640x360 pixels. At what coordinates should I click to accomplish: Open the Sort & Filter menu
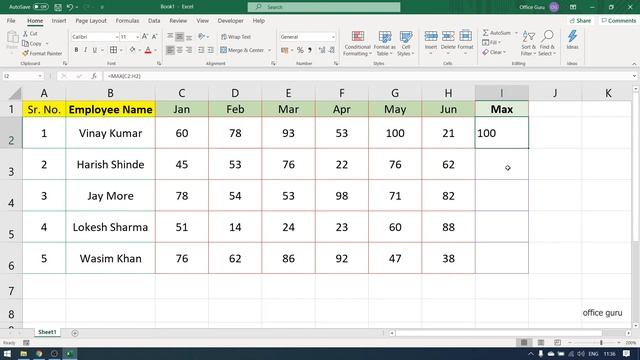tap(529, 43)
